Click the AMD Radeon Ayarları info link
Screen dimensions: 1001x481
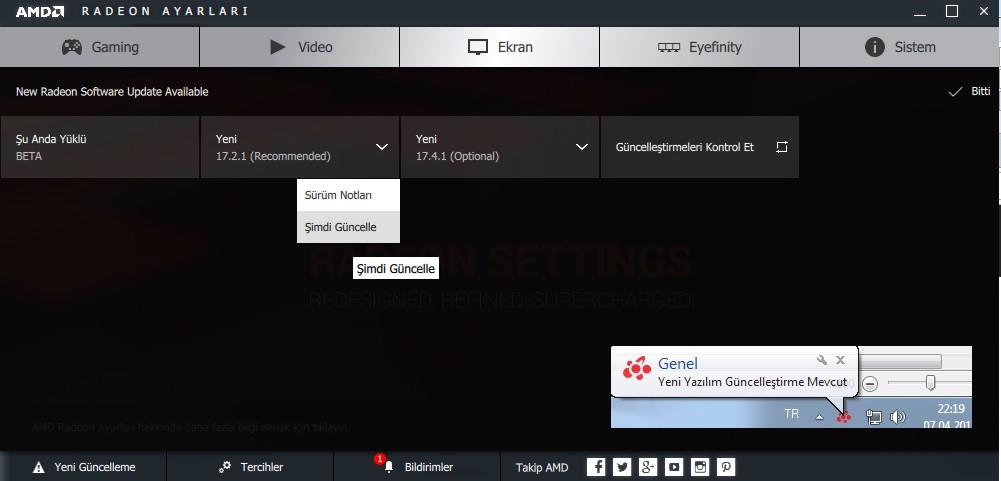coord(190,427)
